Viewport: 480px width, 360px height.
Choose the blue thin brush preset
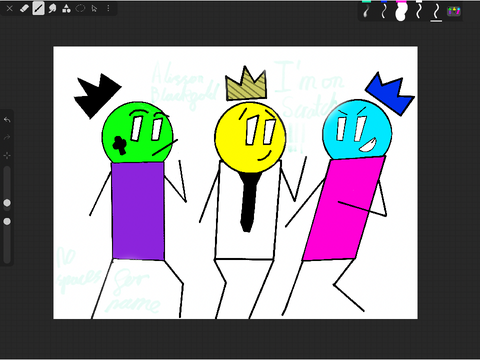[x=384, y=12]
